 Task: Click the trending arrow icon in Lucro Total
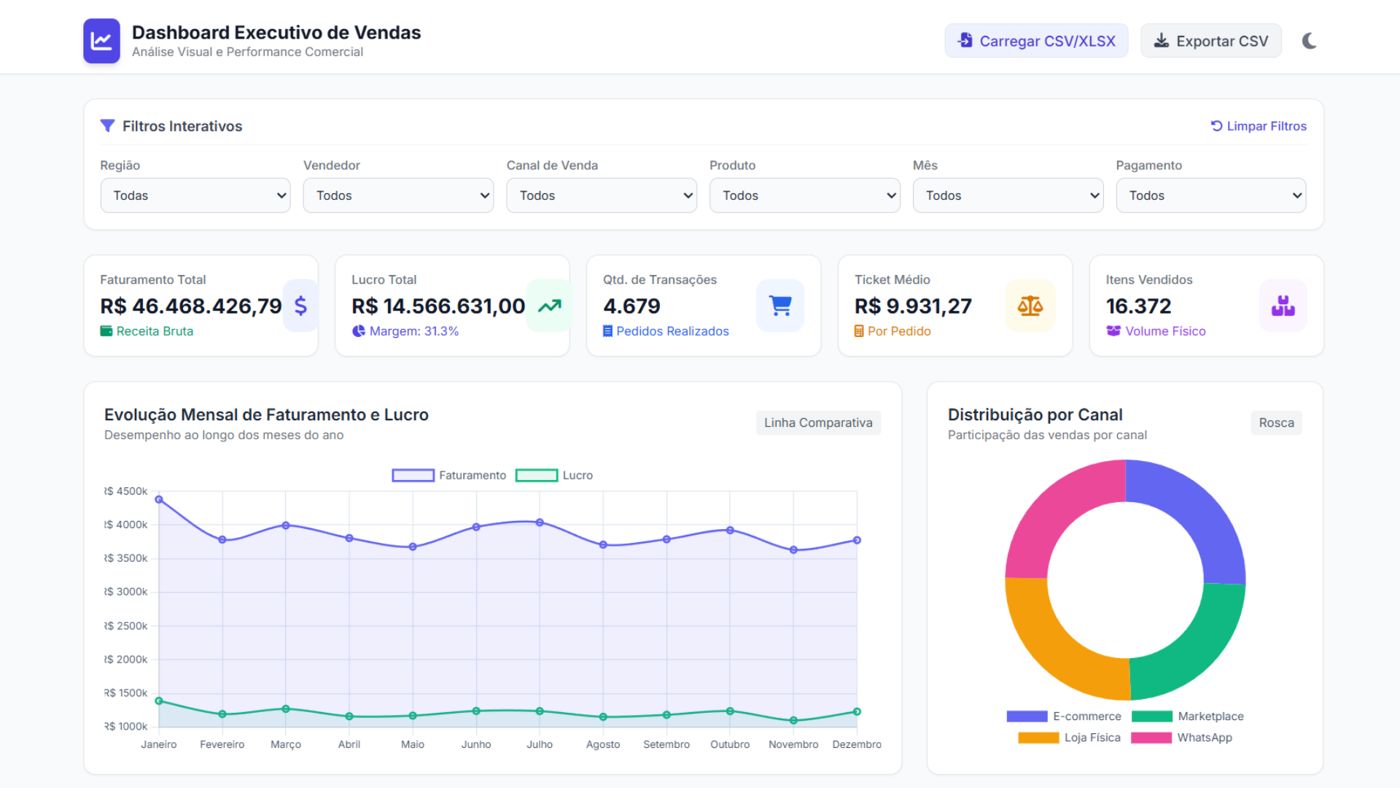pyautogui.click(x=549, y=305)
